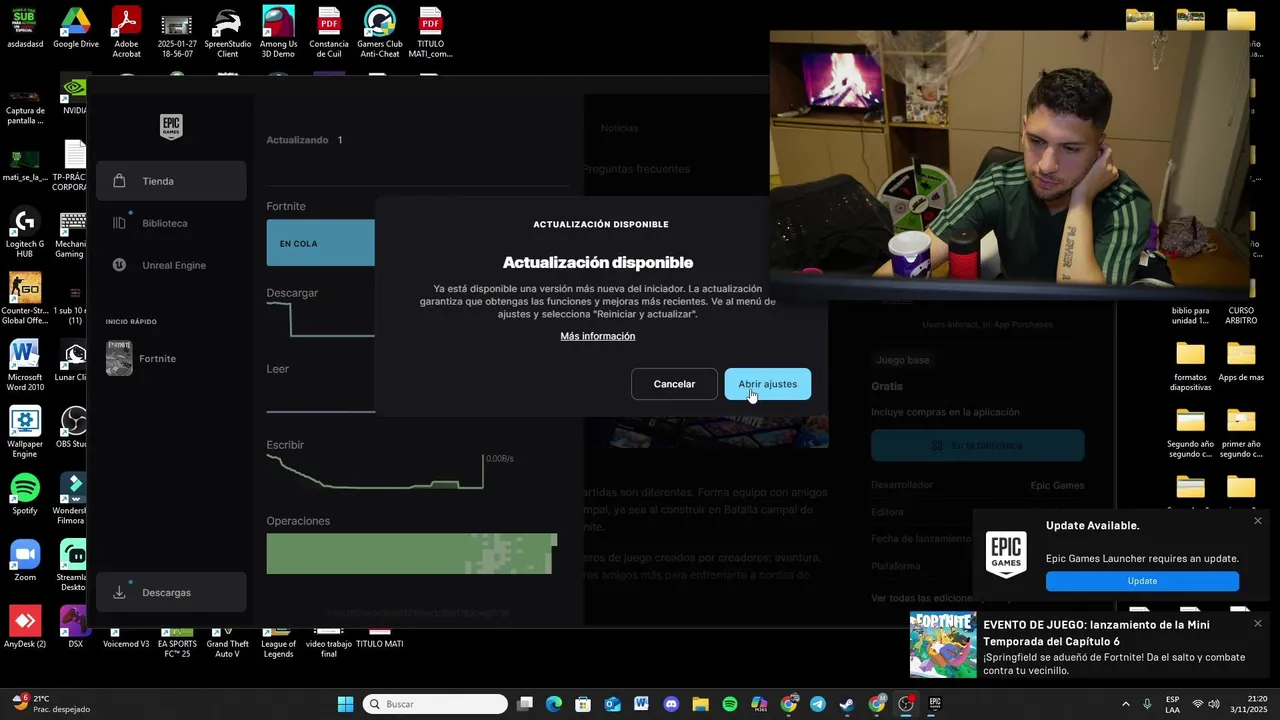Select the 2025-01-27 video file icon
The height and width of the screenshot is (720, 1280).
pos(177,32)
